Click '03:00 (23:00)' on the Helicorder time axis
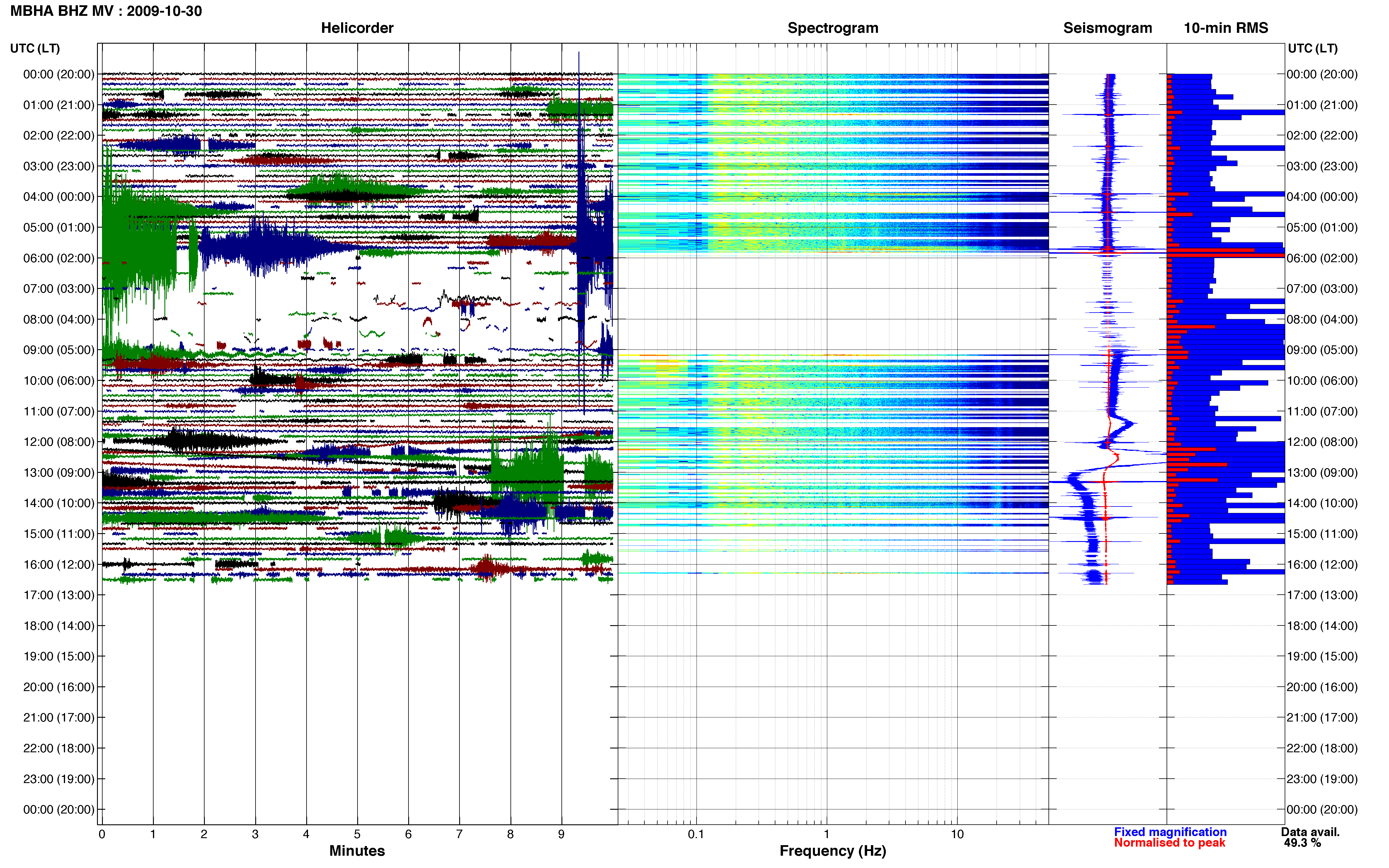The height and width of the screenshot is (868, 1389). (59, 166)
